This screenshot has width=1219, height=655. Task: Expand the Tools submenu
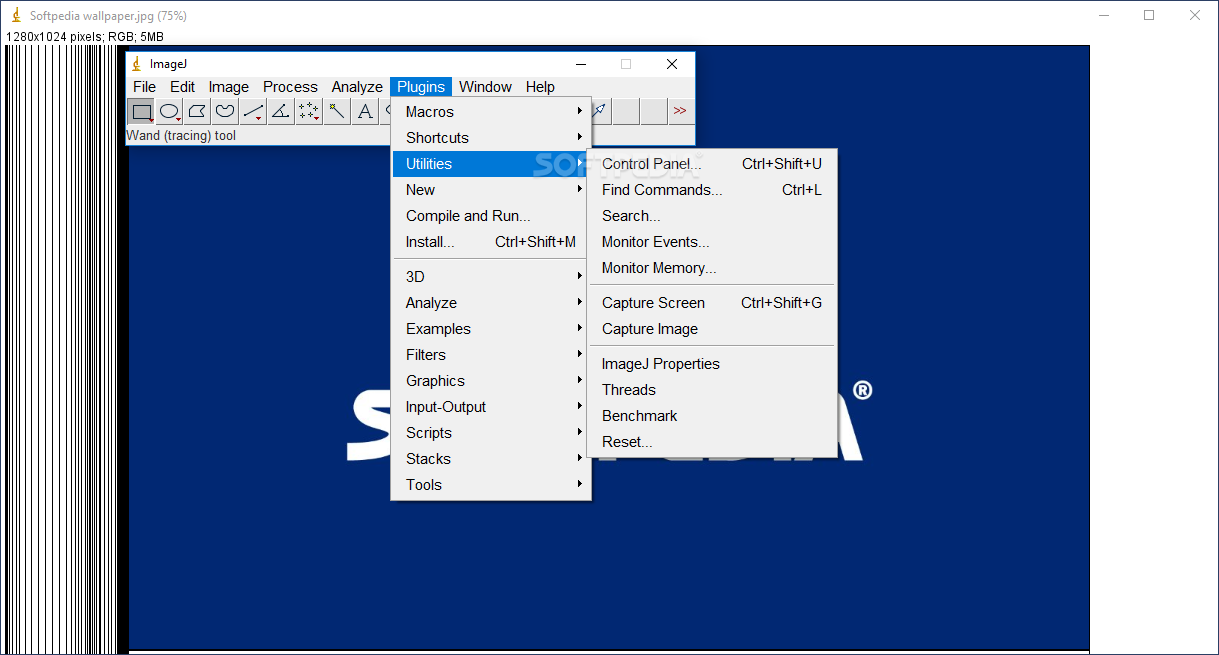coord(491,485)
